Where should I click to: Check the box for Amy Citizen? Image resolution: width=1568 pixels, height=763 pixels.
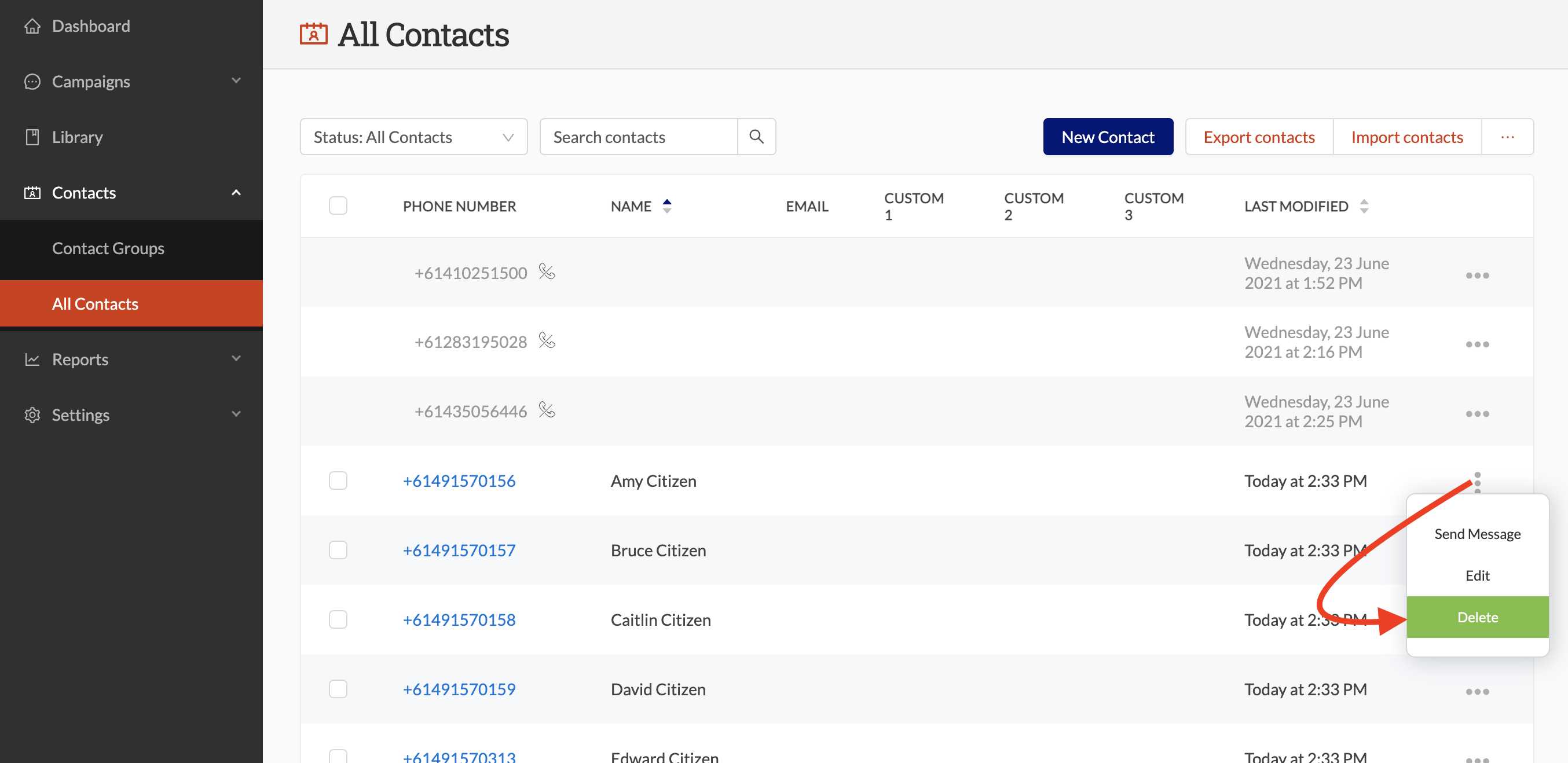coord(338,480)
